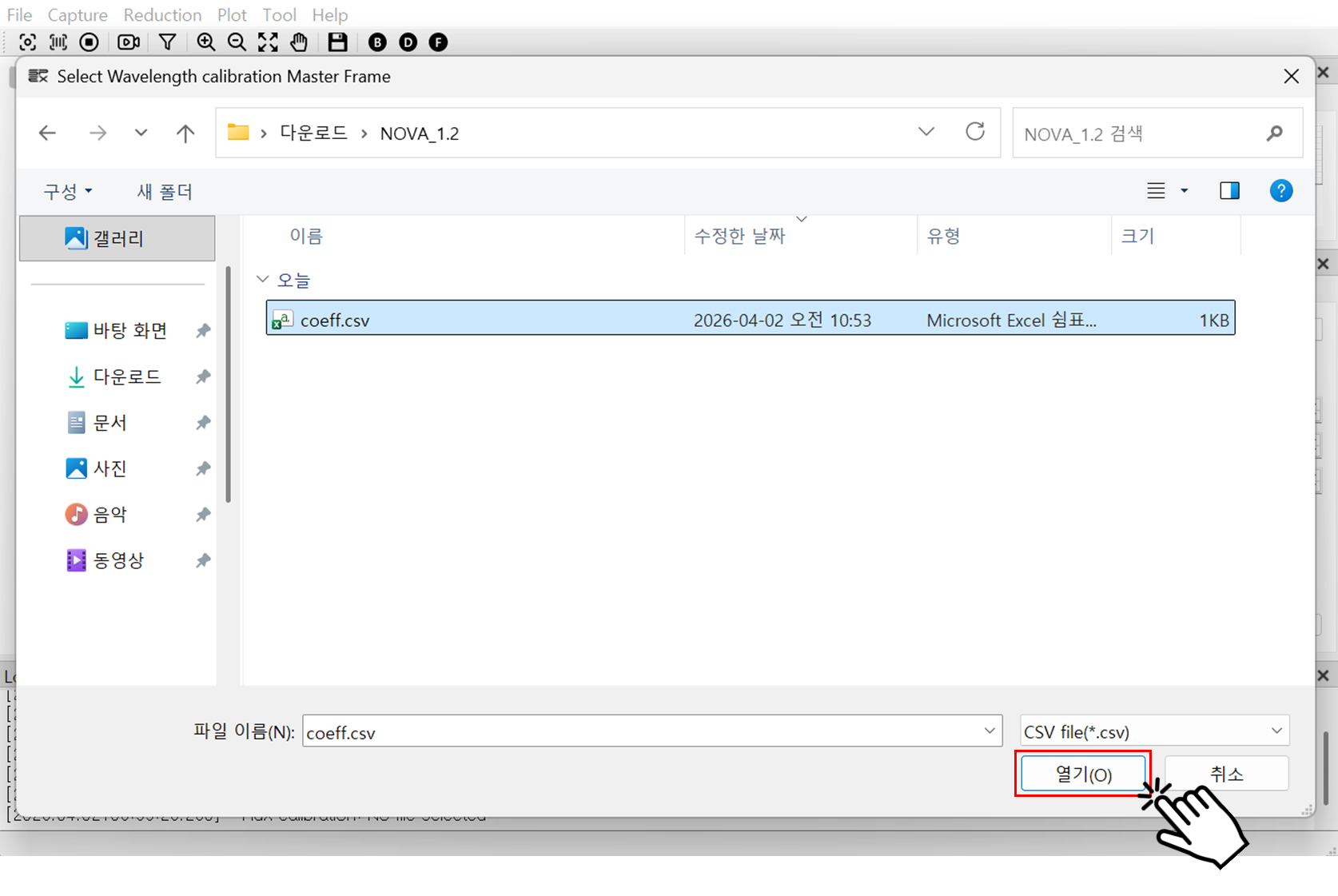Click the circular D toolbar icon

(408, 42)
